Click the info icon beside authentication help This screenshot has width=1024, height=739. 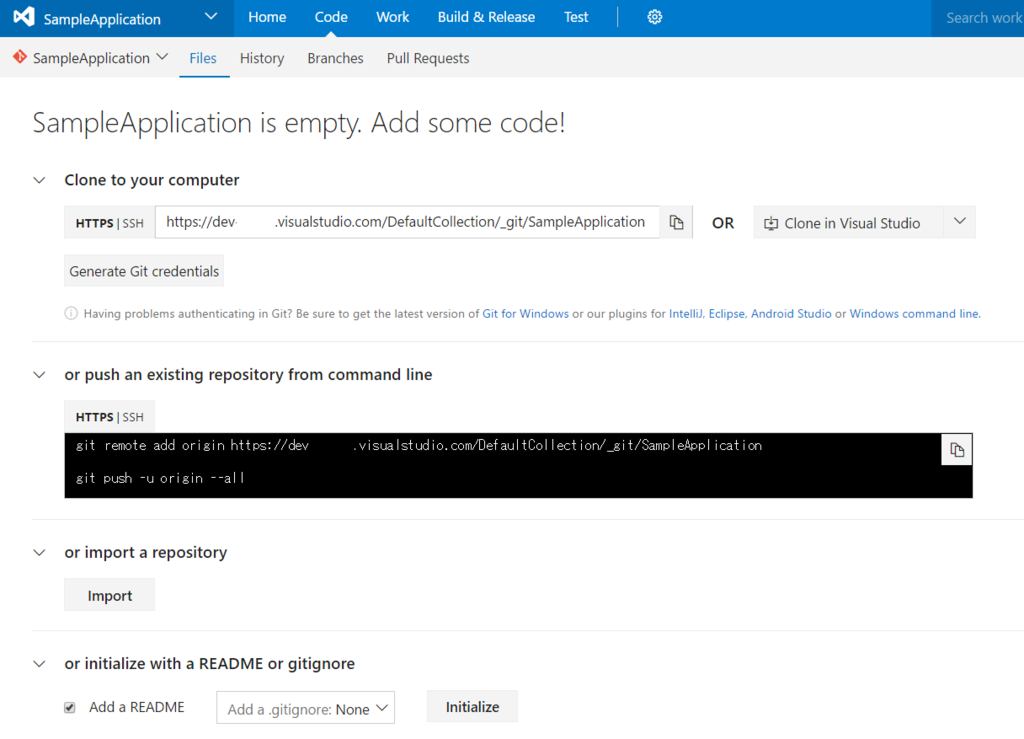[71, 313]
